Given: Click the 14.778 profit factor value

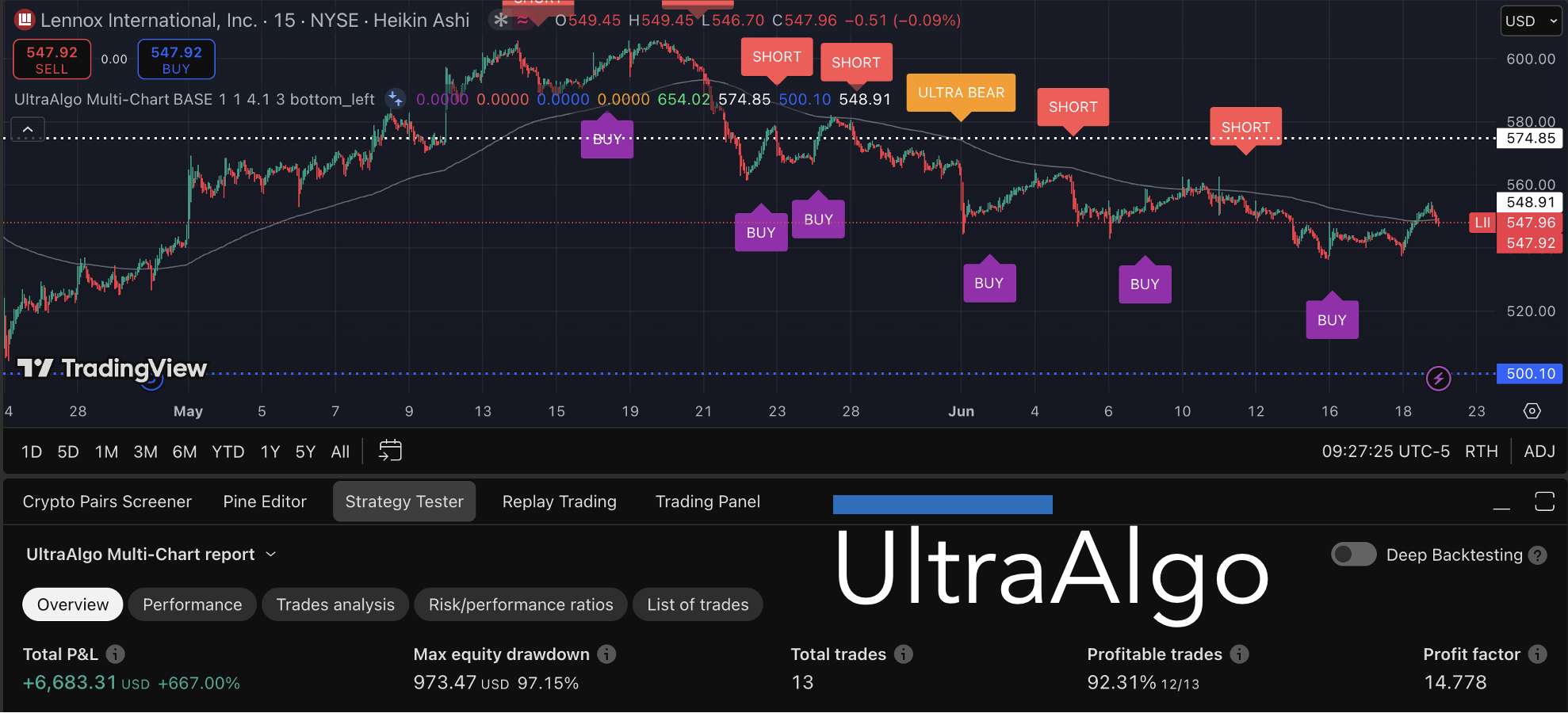Looking at the screenshot, I should click(x=1455, y=683).
